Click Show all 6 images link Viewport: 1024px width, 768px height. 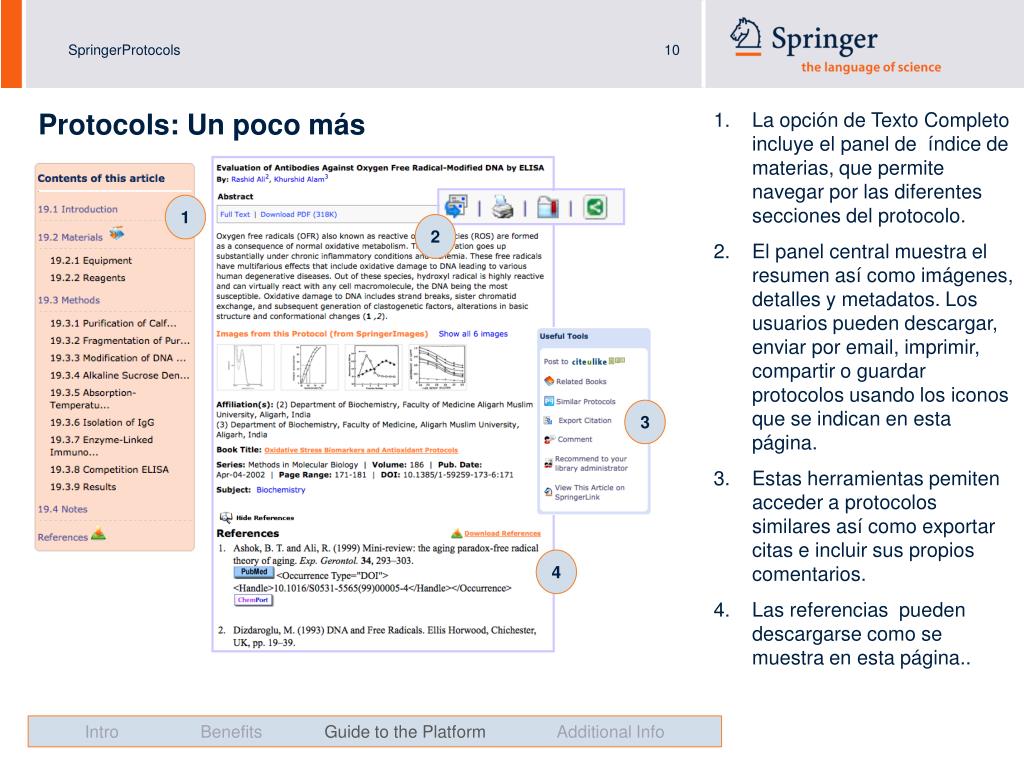[x=473, y=334]
